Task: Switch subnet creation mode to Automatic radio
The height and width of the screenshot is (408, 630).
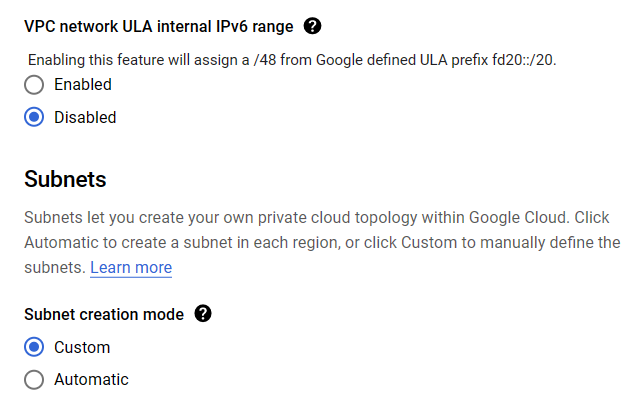Action: [x=34, y=379]
